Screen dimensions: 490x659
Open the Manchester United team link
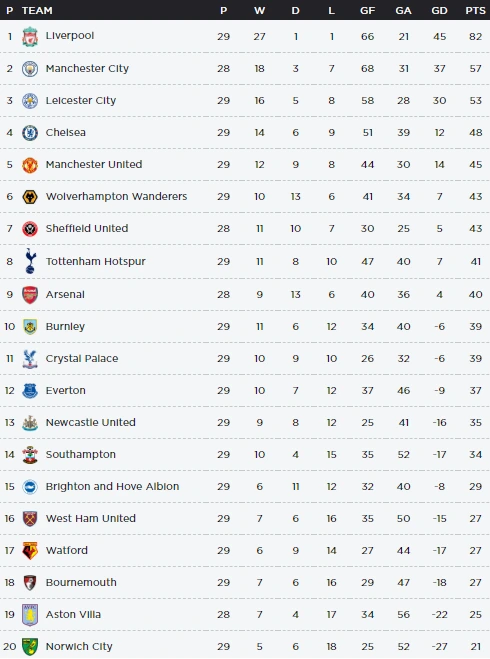[x=94, y=164]
